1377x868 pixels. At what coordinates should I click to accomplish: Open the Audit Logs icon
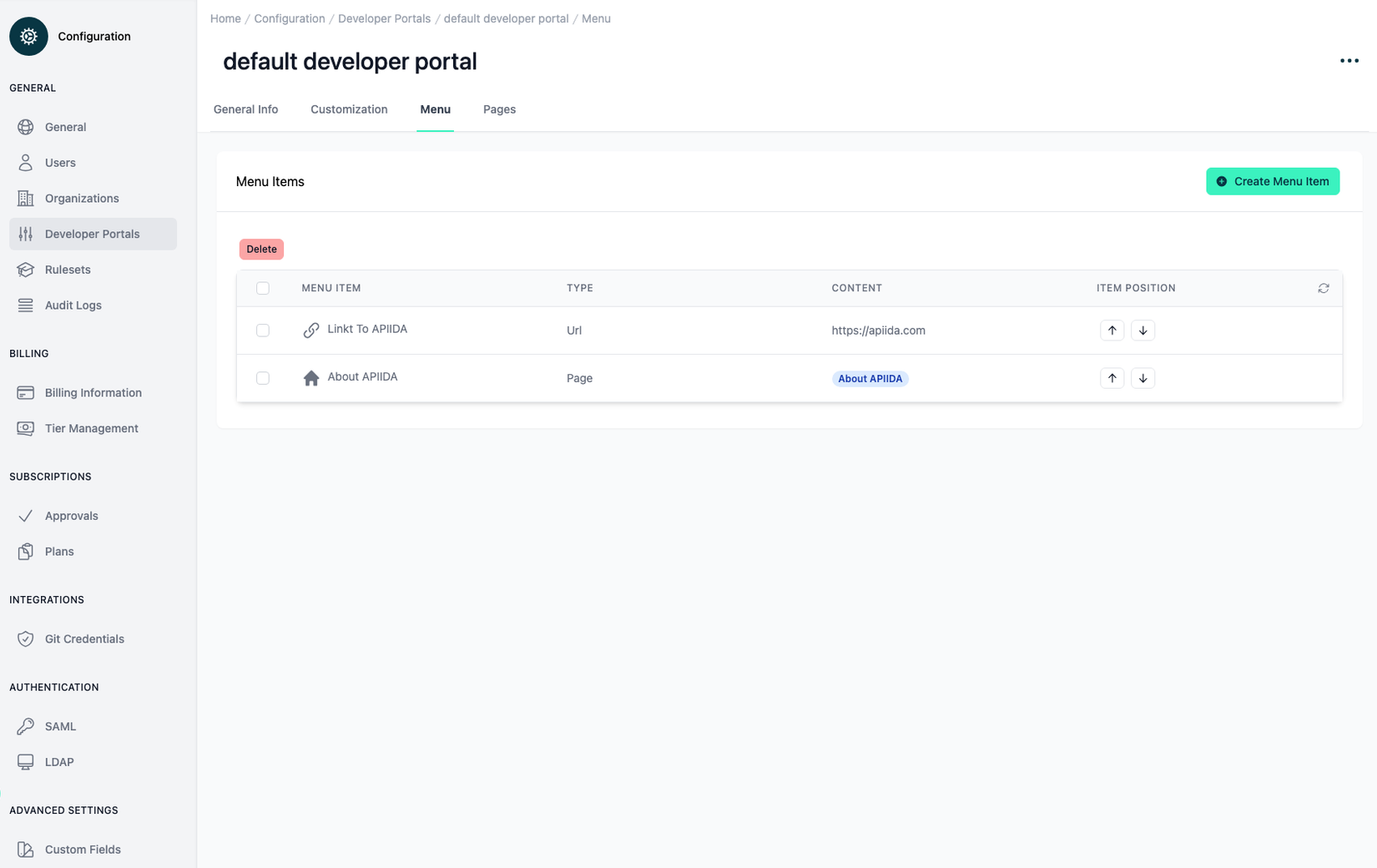coord(26,305)
